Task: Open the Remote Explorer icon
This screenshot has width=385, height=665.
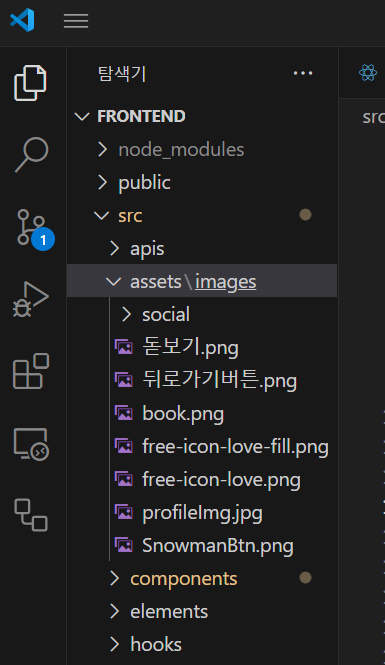Action: click(x=31, y=444)
